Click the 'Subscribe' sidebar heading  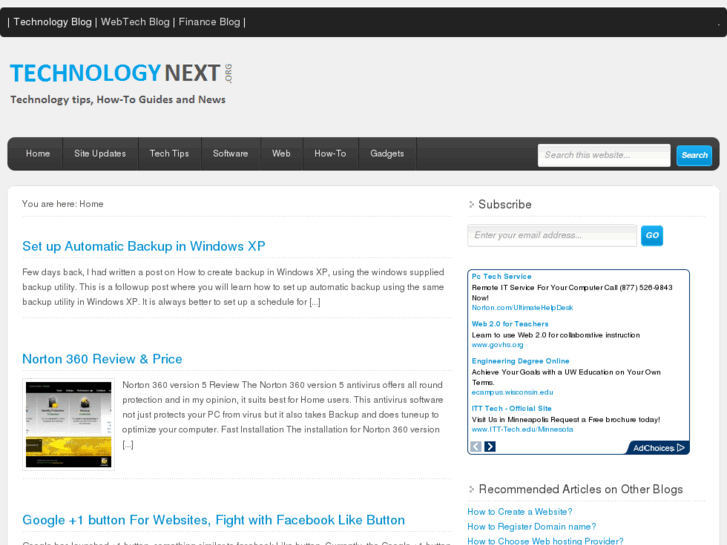tap(505, 205)
